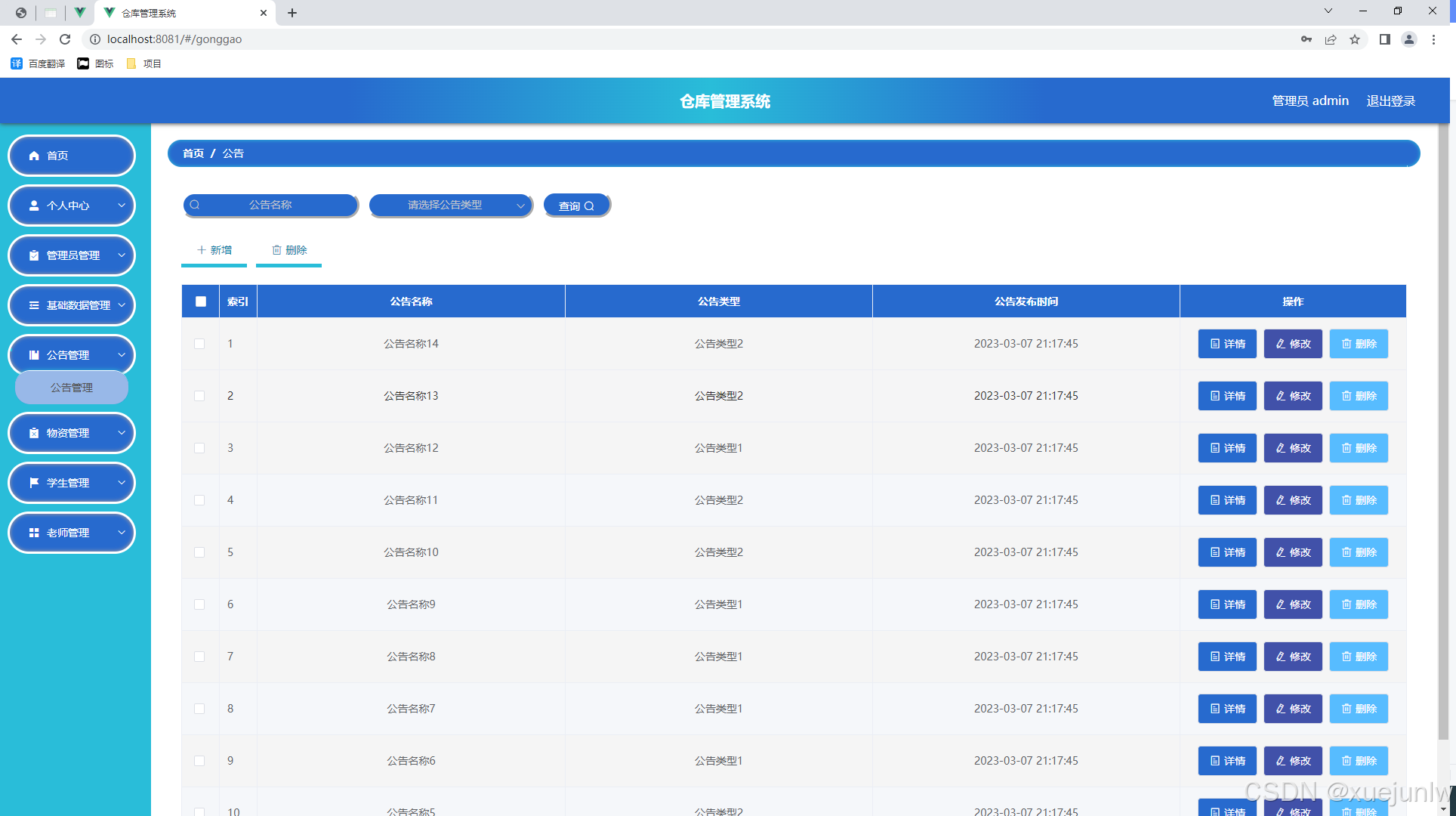This screenshot has height=816, width=1456.
Task: Click 首页 in the breadcrumb bar
Action: [x=193, y=153]
